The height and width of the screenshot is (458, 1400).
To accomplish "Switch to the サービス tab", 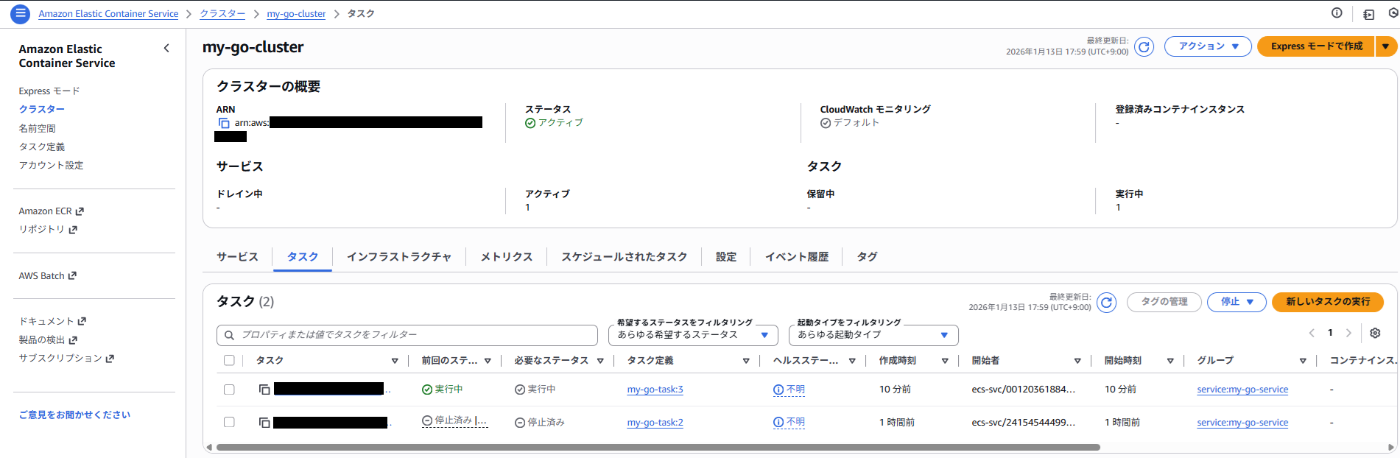I will 237,257.
